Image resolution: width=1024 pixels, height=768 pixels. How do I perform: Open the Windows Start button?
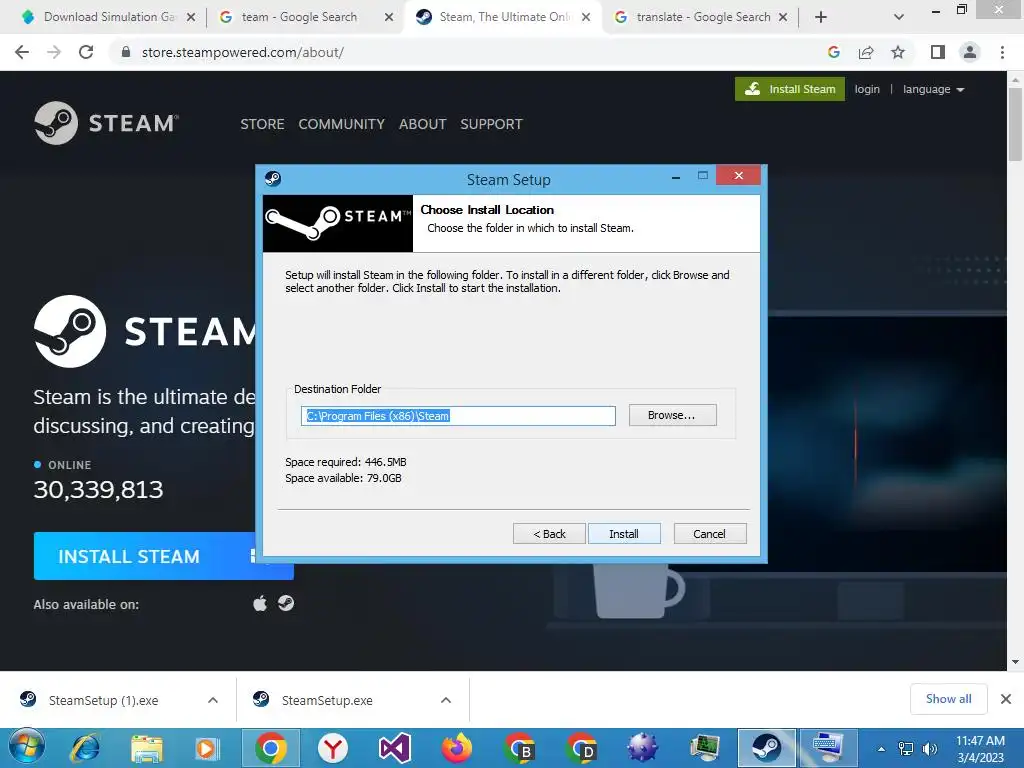pos(27,747)
